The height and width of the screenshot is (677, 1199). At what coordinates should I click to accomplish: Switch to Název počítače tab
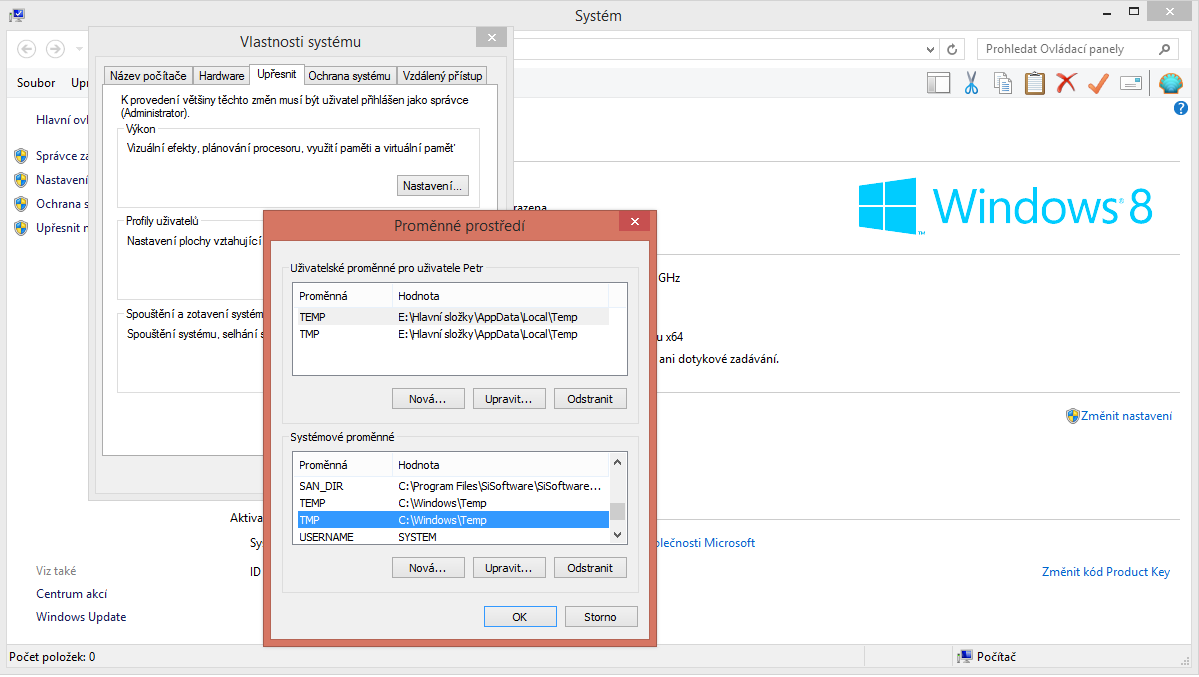pos(148,76)
